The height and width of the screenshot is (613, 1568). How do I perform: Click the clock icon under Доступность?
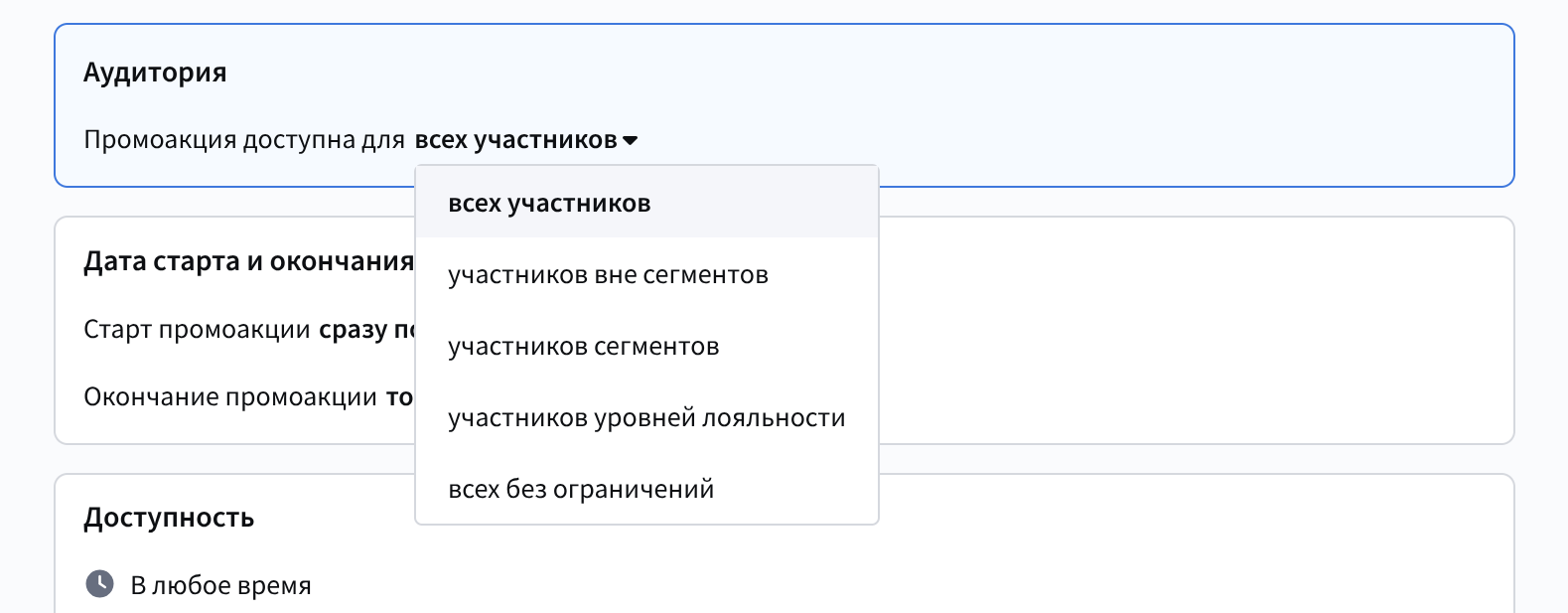click(99, 584)
